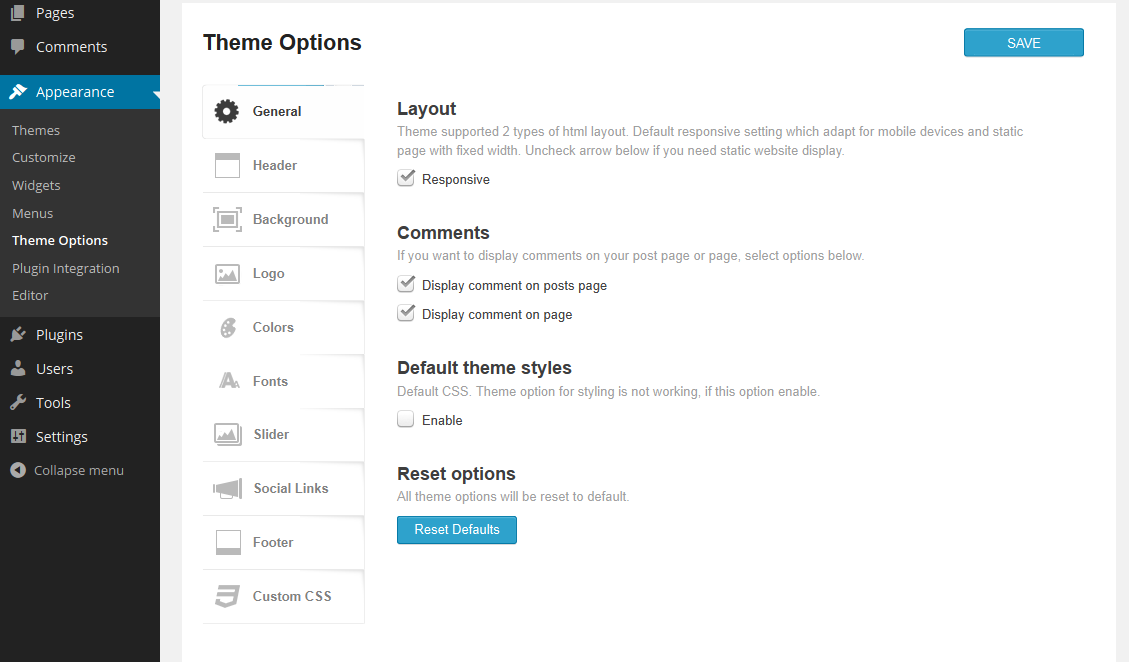
Task: Select the Fonts icon
Action: pos(229,381)
